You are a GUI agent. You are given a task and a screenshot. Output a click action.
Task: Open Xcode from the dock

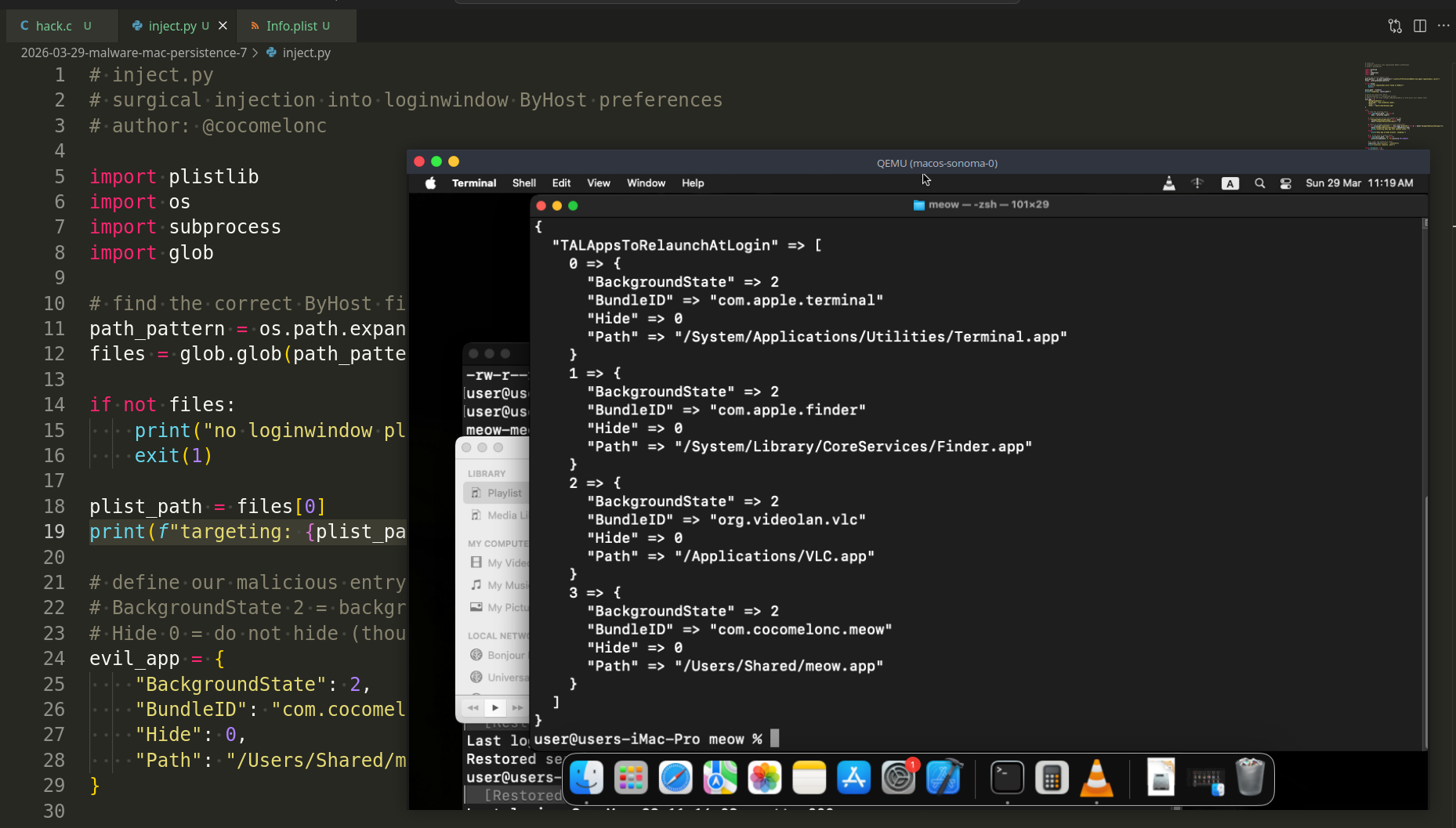click(x=944, y=778)
